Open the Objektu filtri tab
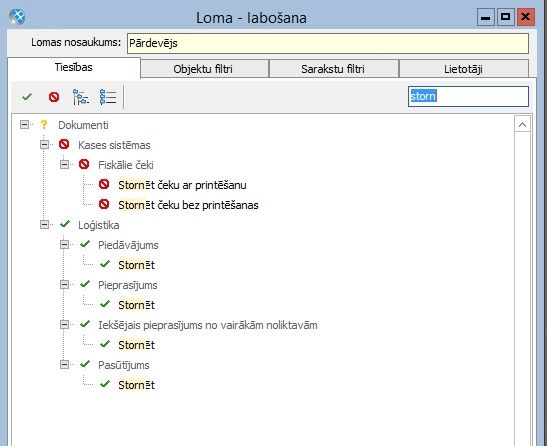 tap(205, 69)
